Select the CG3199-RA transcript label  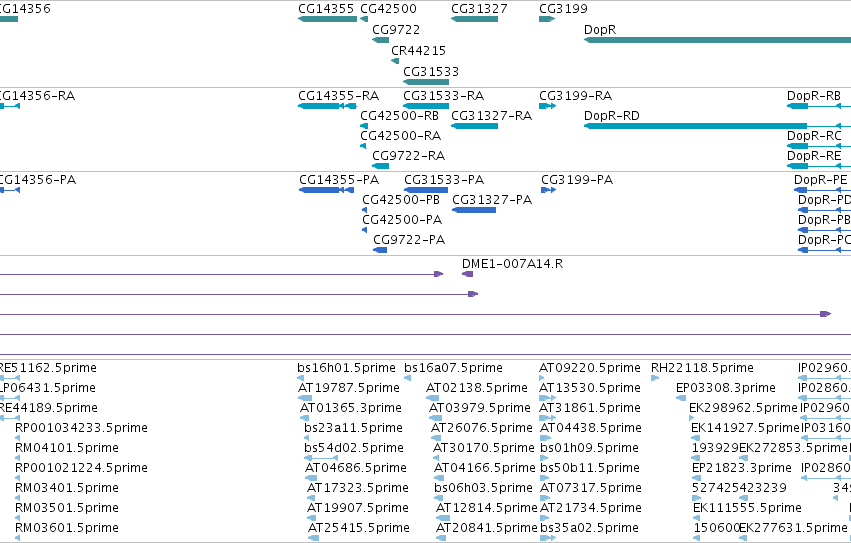(x=575, y=96)
